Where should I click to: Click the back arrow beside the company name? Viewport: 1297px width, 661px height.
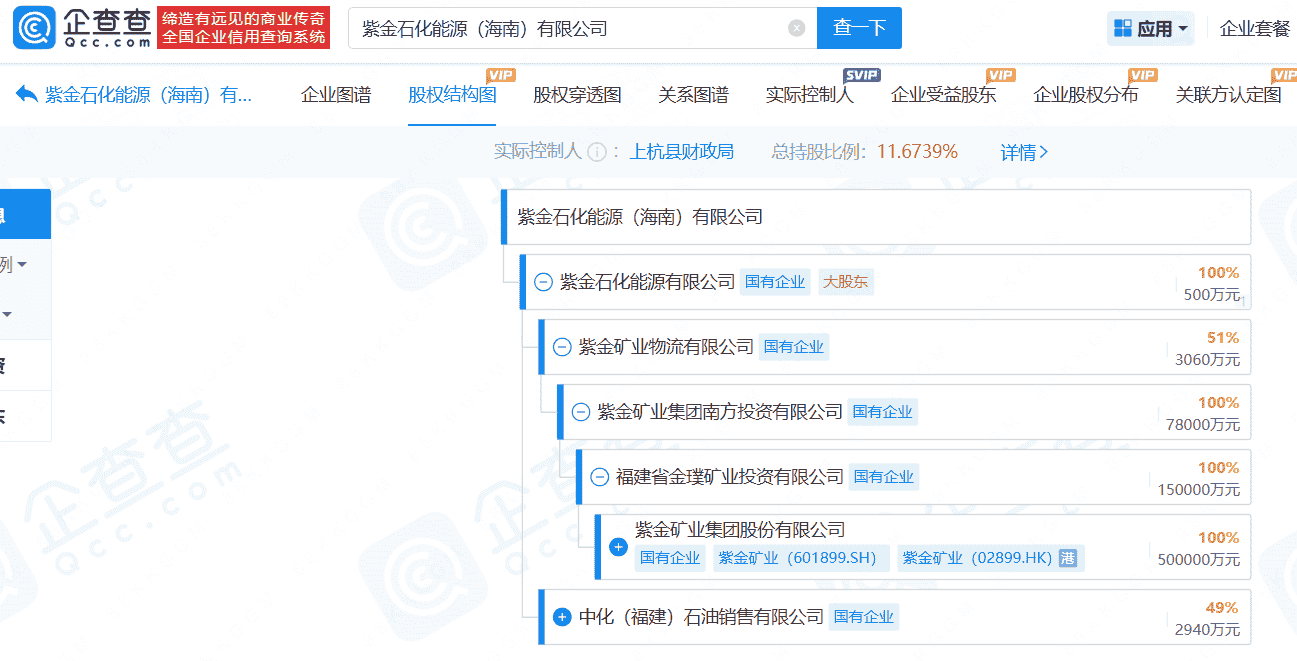point(27,95)
